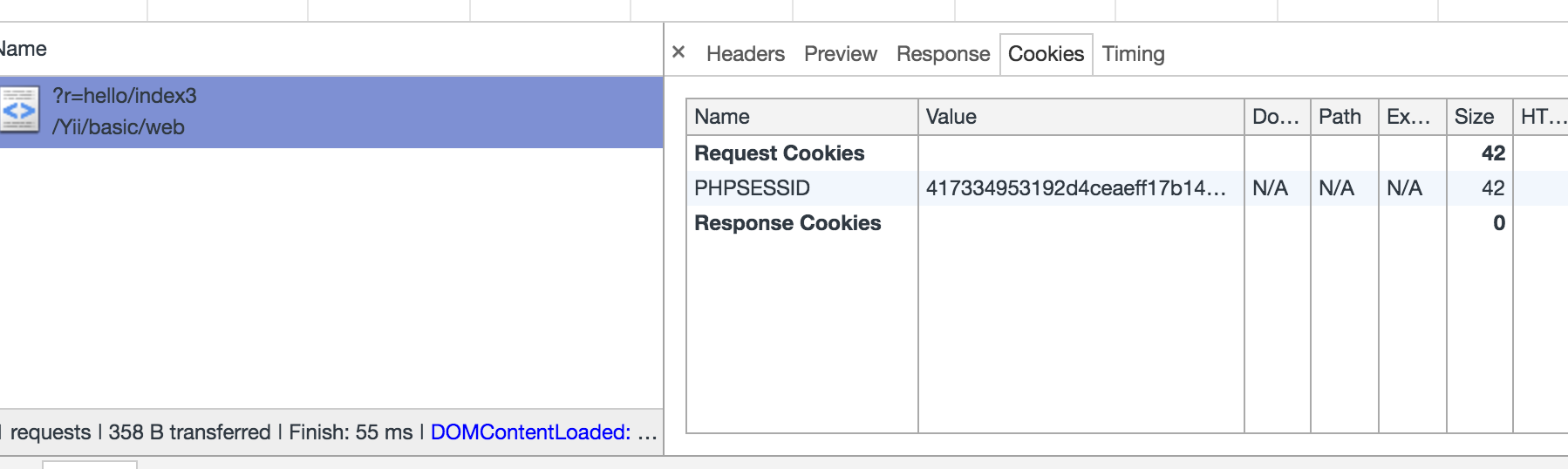Switch to the Response tab
Image resolution: width=1568 pixels, height=469 pixels.
click(x=943, y=54)
